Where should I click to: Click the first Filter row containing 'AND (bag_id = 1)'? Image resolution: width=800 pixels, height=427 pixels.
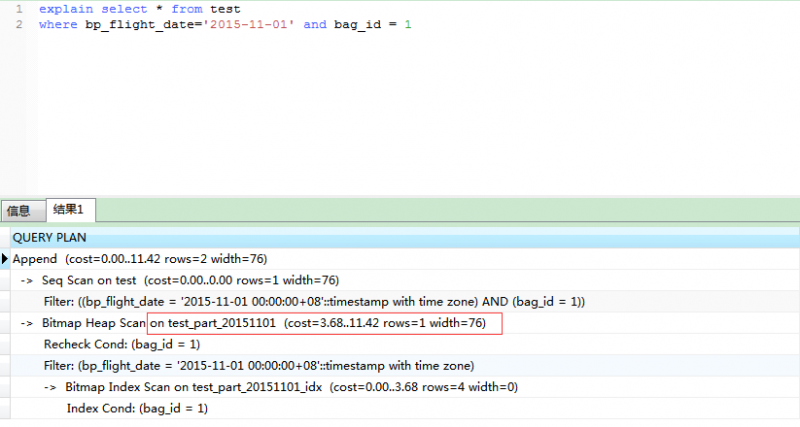(x=405, y=302)
